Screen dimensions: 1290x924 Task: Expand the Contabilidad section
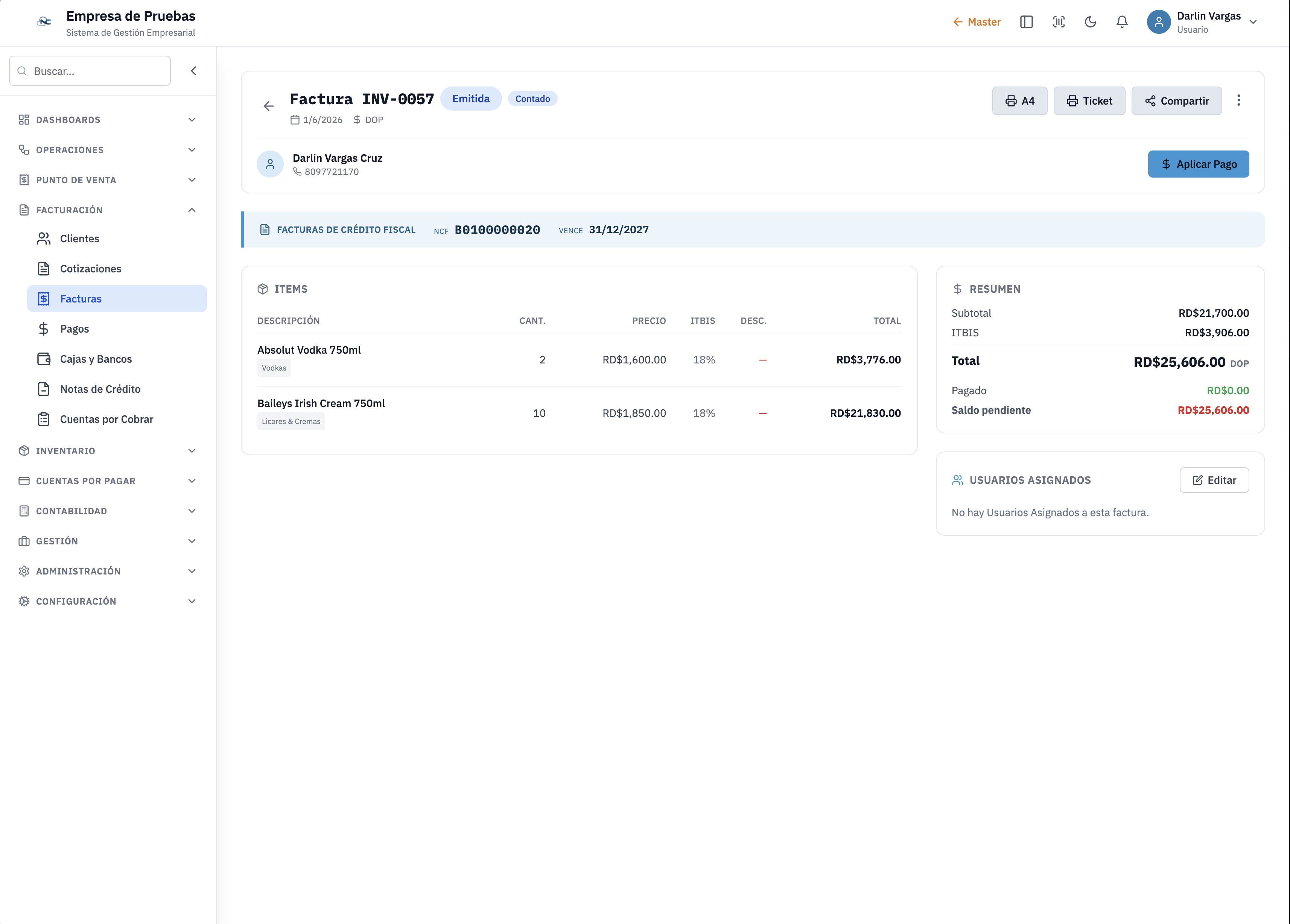click(108, 511)
